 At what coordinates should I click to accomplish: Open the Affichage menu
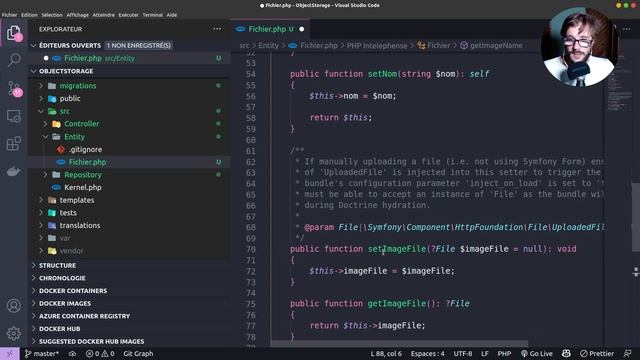pos(78,15)
